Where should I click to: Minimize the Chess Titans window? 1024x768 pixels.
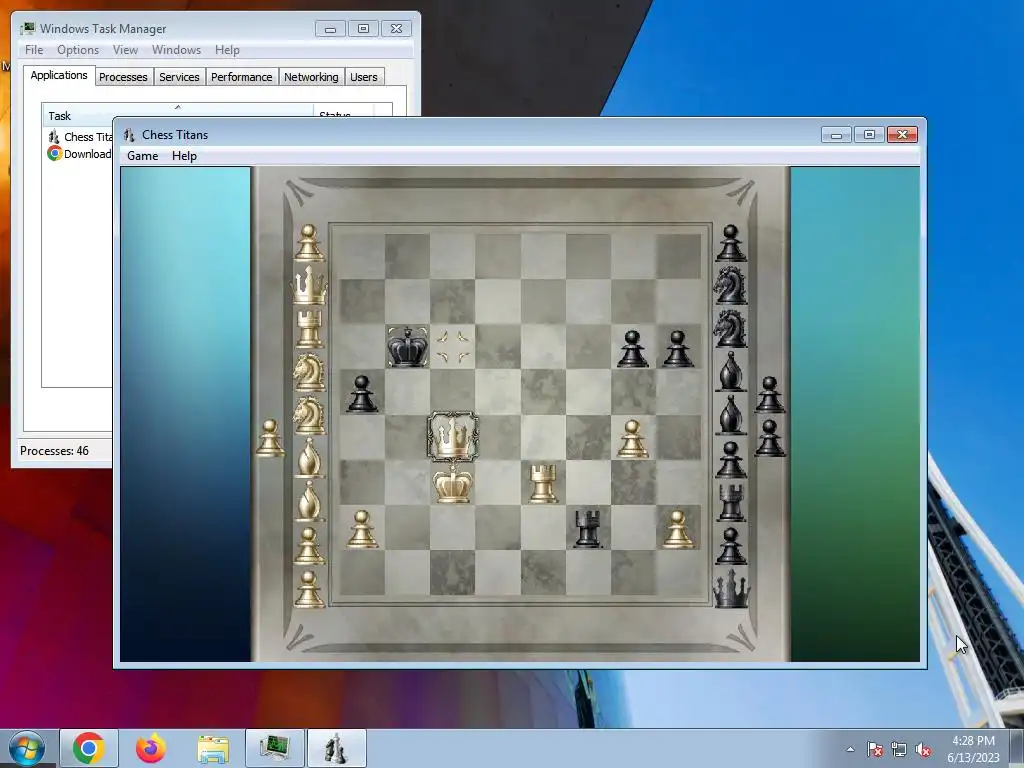[836, 135]
